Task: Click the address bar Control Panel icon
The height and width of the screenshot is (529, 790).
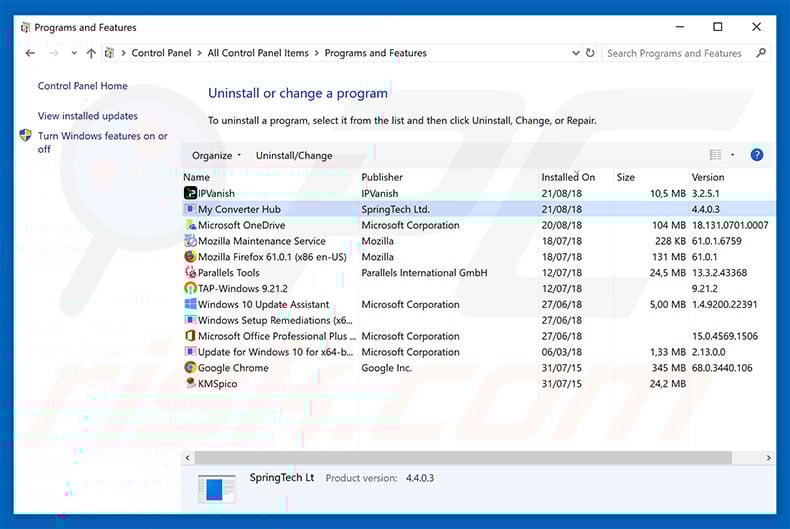Action: pos(109,53)
